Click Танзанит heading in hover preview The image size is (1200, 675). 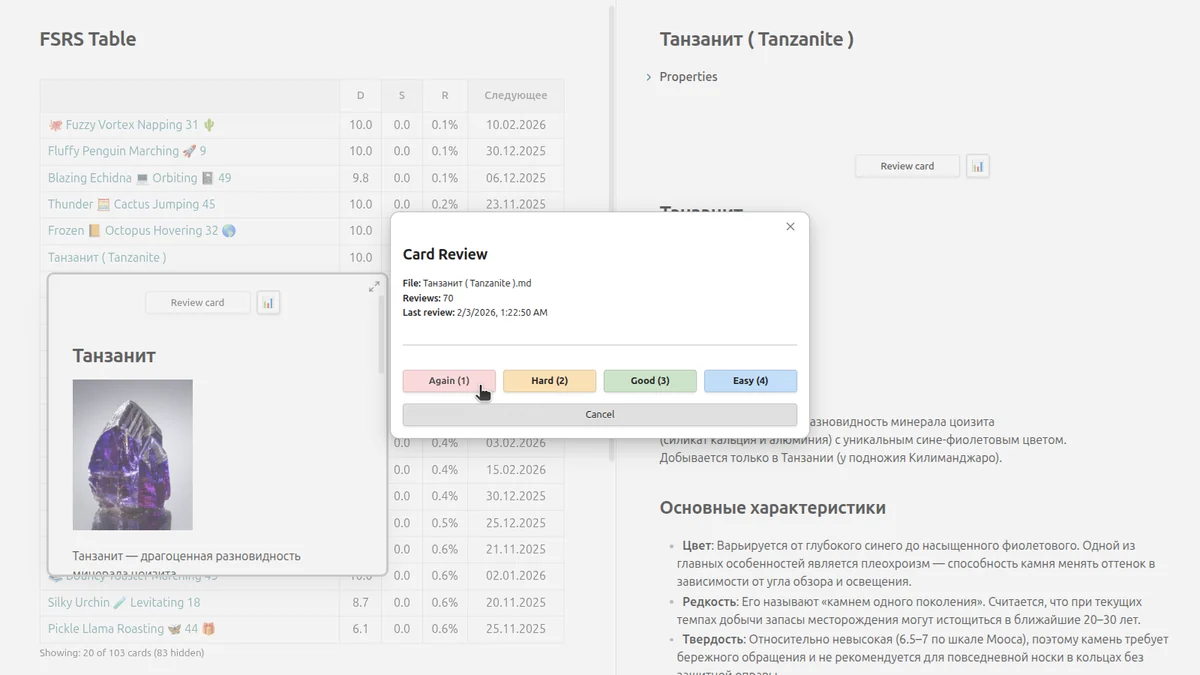(x=114, y=355)
